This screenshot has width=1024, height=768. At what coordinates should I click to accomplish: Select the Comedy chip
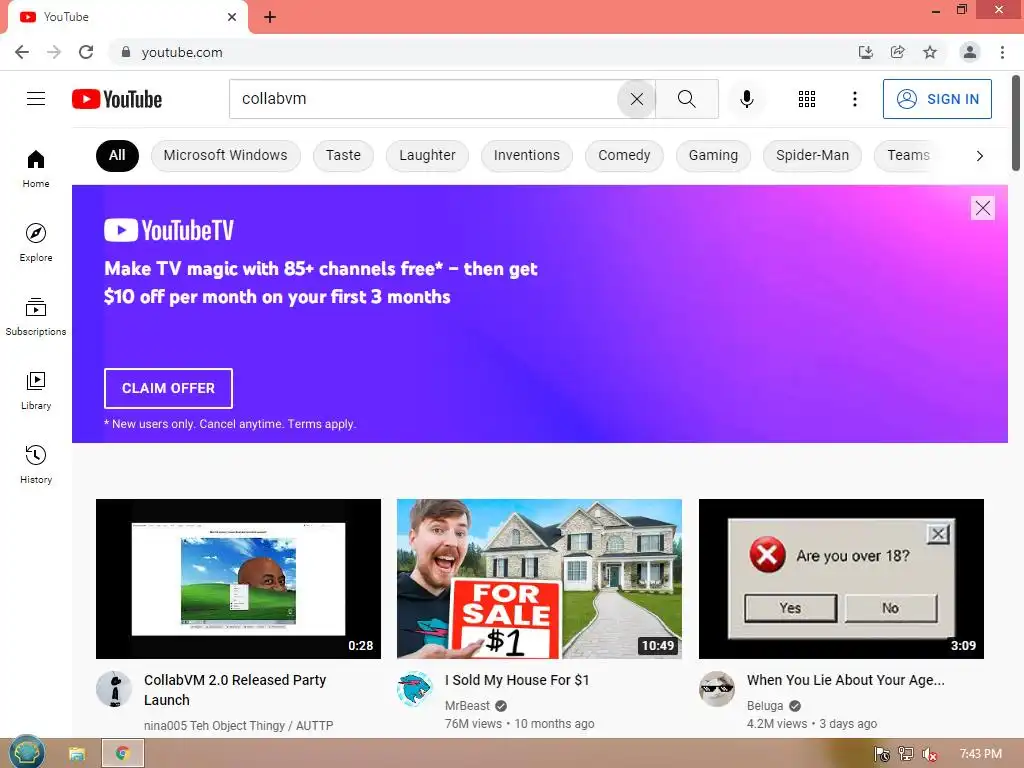pyautogui.click(x=624, y=155)
